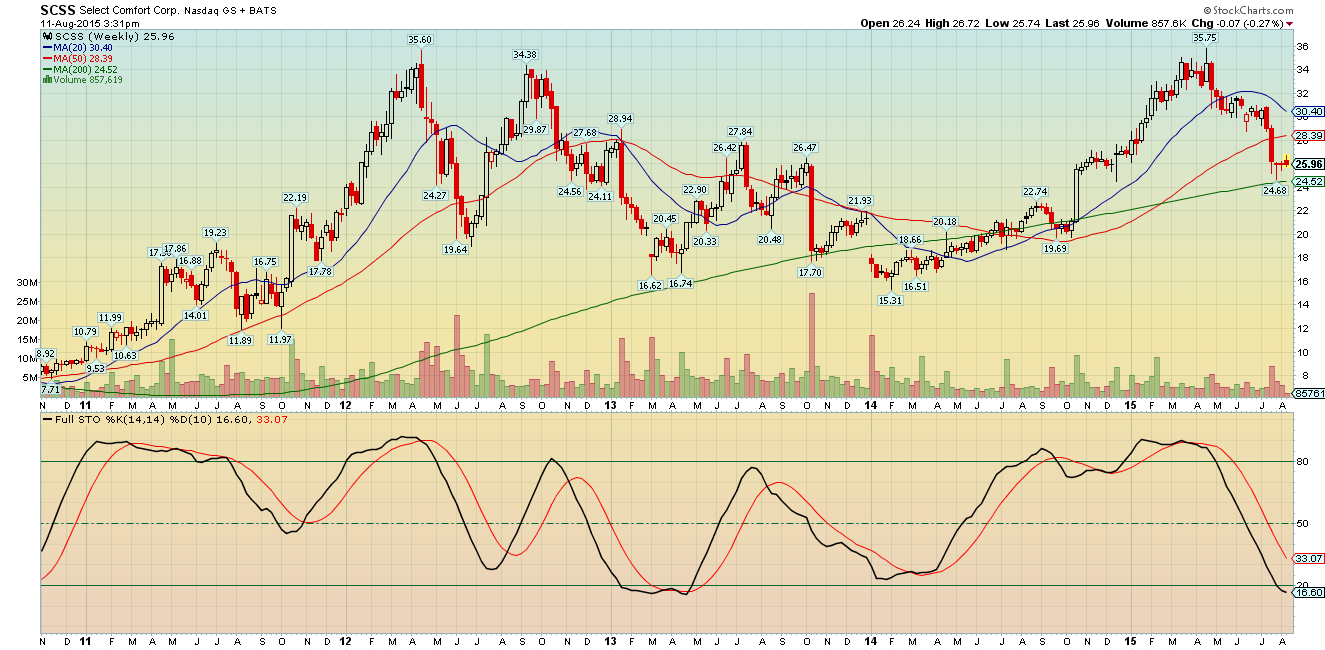This screenshot has width=1325, height=650.
Task: Click the 'MA(50) 28.39' legend entry
Action: (84, 58)
